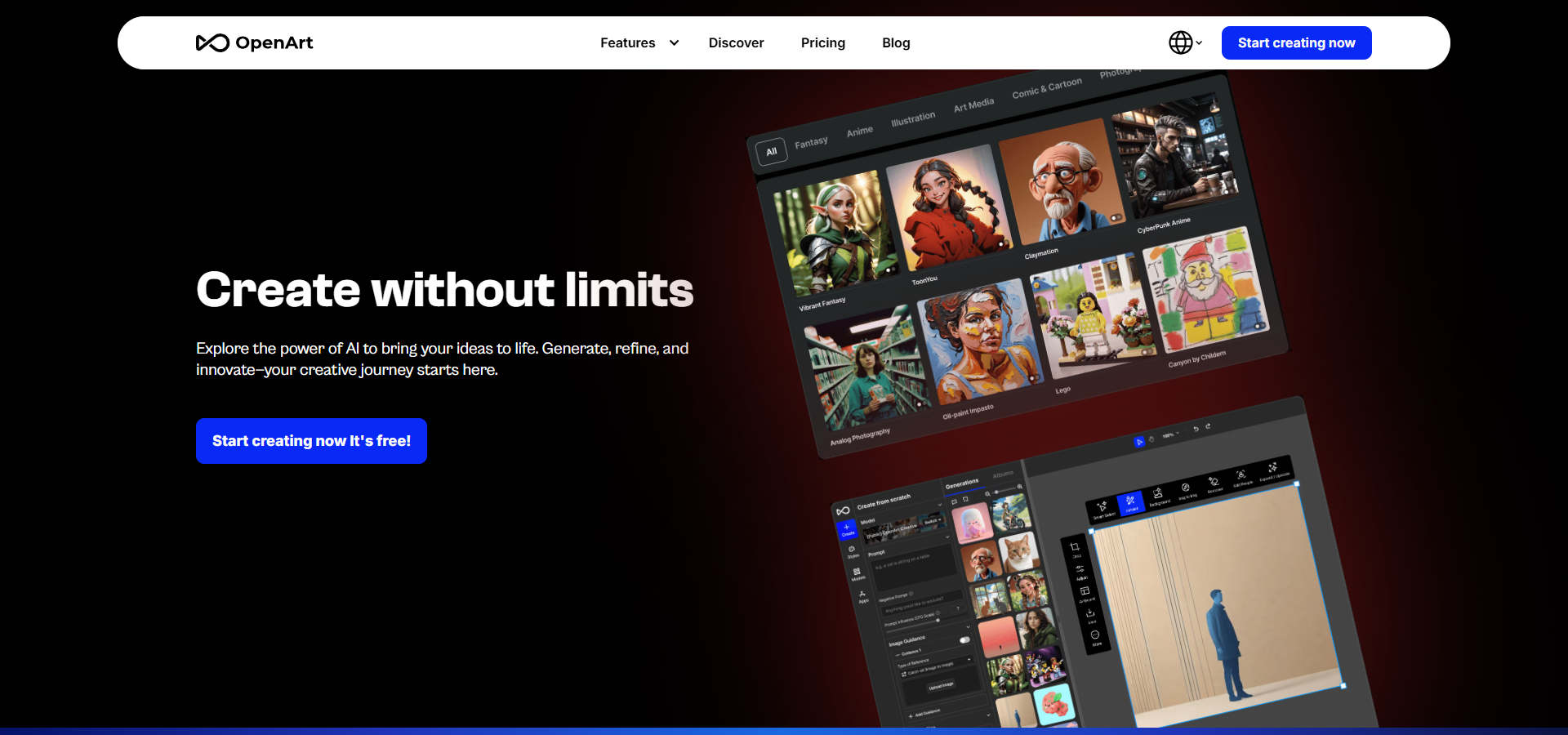Go to the Pricing page
Image resolution: width=1568 pixels, height=735 pixels.
point(822,42)
